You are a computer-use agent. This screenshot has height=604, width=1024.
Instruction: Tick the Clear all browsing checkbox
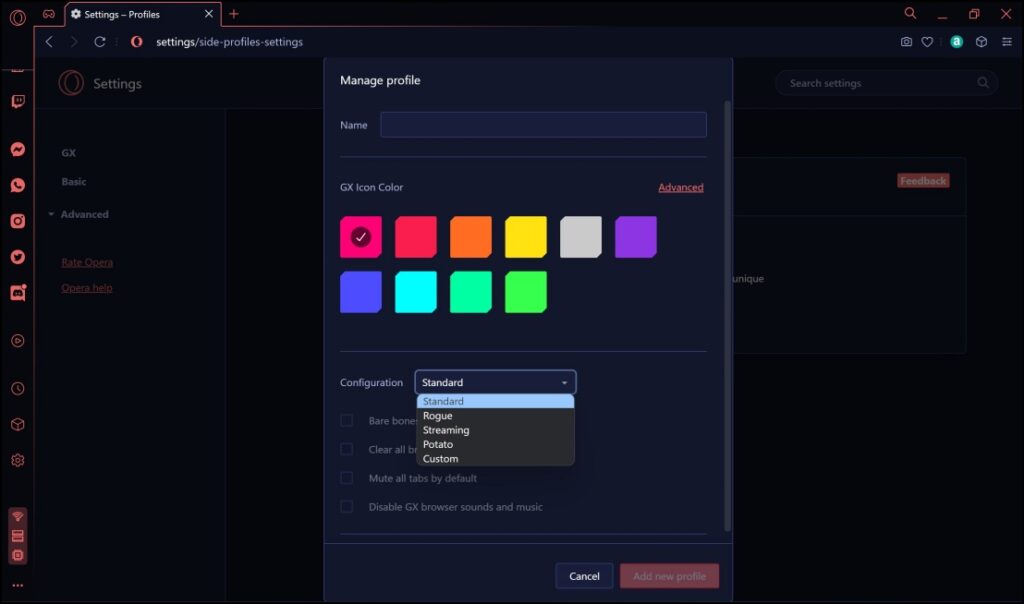pos(347,449)
